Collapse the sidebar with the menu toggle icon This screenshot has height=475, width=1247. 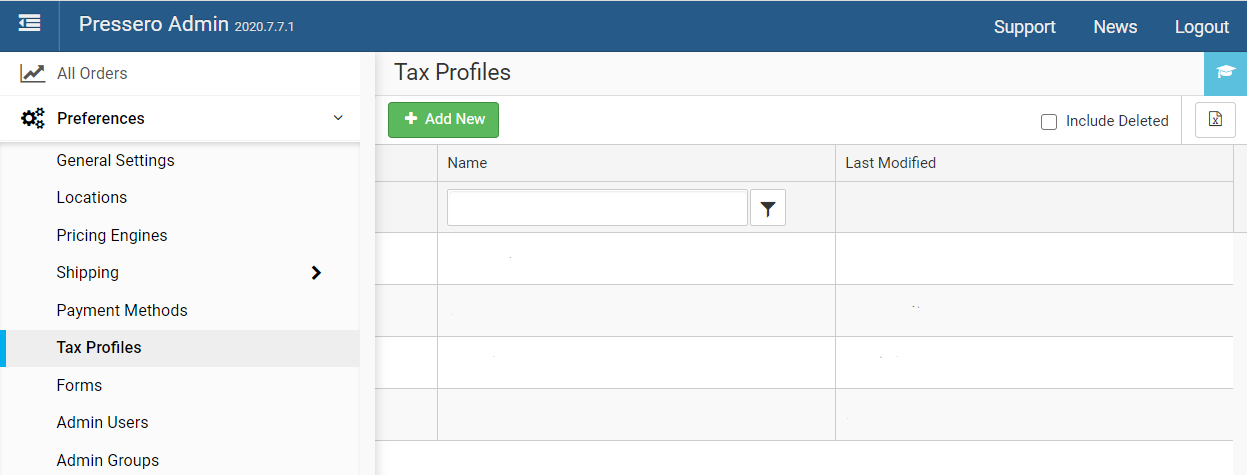tap(29, 23)
